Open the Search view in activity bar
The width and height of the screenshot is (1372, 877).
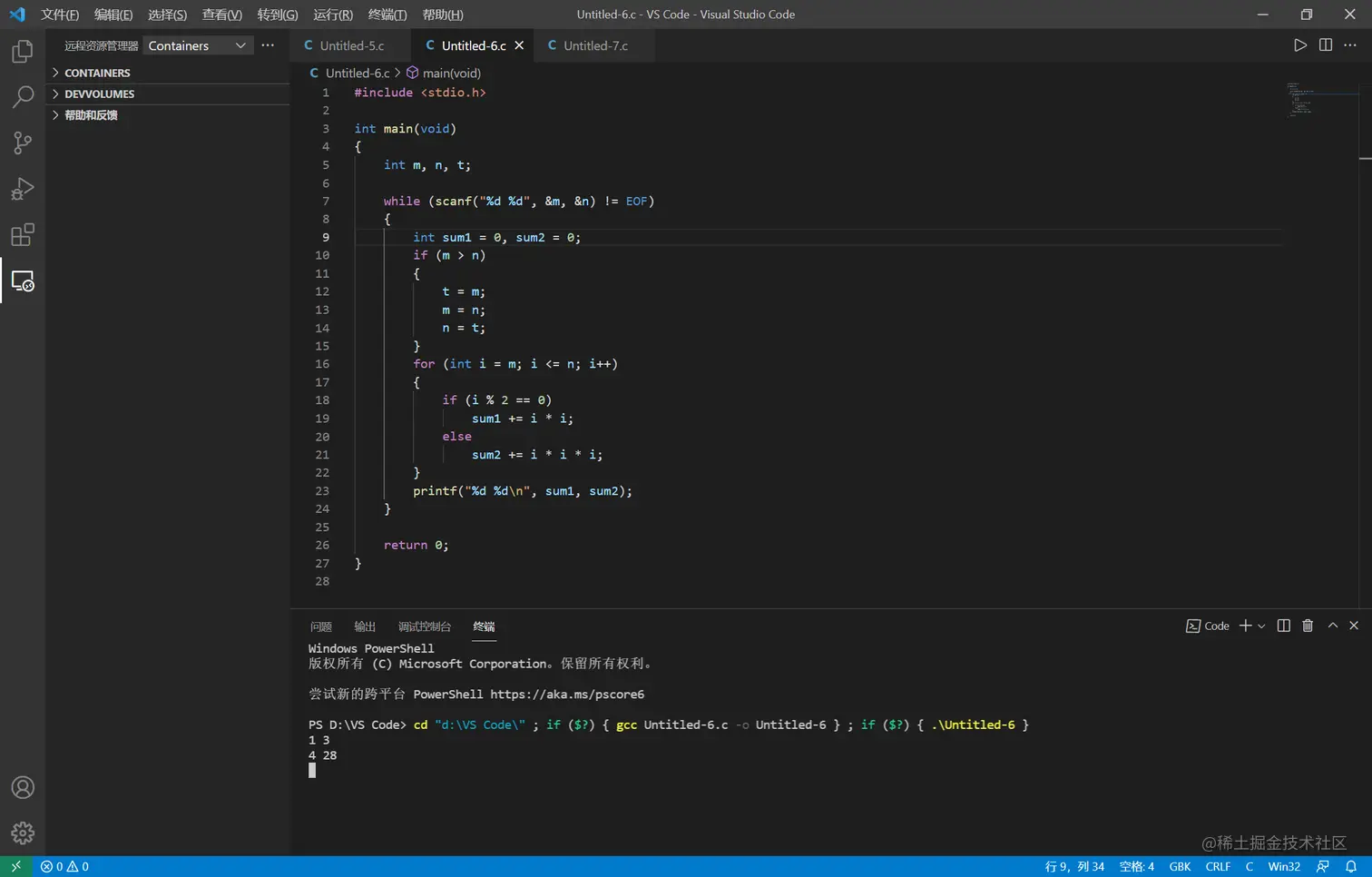(23, 97)
